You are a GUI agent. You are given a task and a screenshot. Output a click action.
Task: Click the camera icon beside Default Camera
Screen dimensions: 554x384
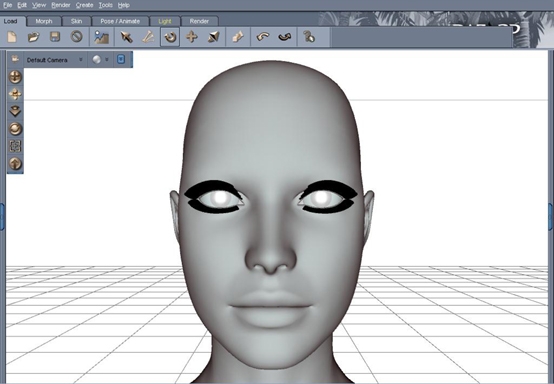click(x=15, y=59)
